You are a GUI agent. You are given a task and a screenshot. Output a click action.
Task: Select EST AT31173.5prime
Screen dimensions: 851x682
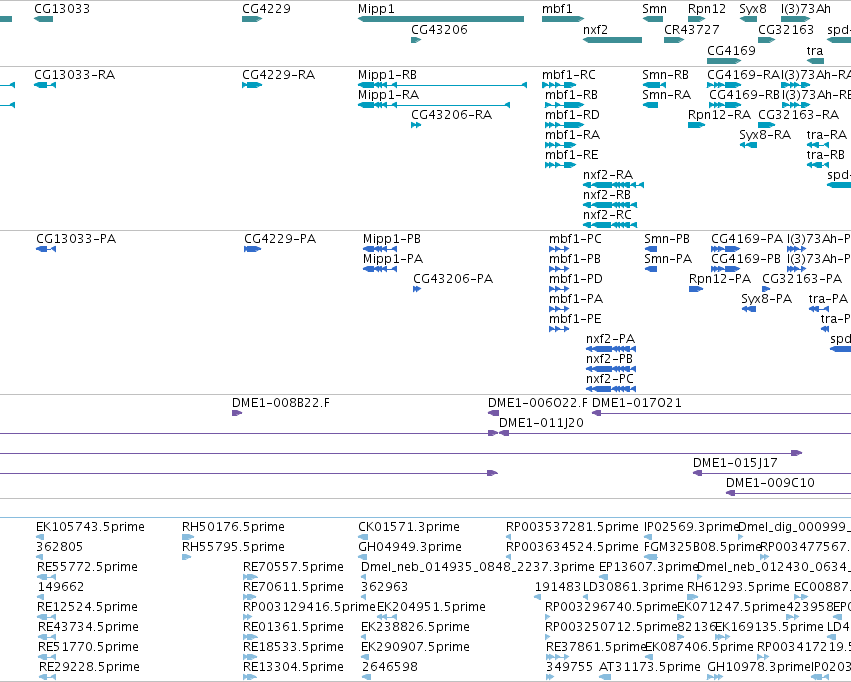click(x=650, y=667)
